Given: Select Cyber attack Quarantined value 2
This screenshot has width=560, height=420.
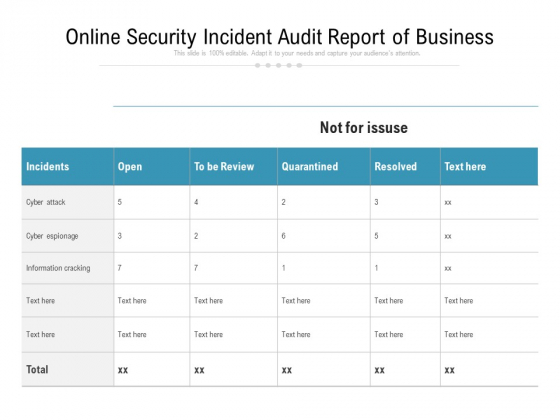Looking at the screenshot, I should tap(284, 202).
